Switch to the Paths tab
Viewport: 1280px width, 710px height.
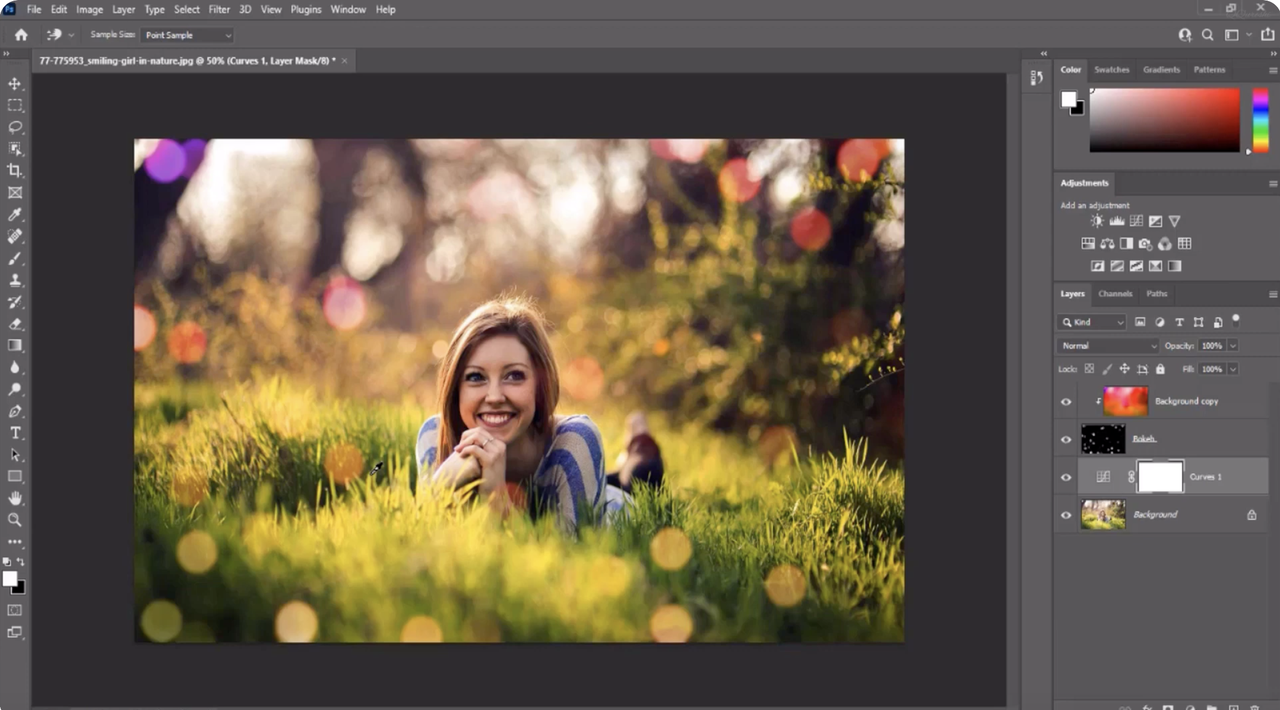1157,294
